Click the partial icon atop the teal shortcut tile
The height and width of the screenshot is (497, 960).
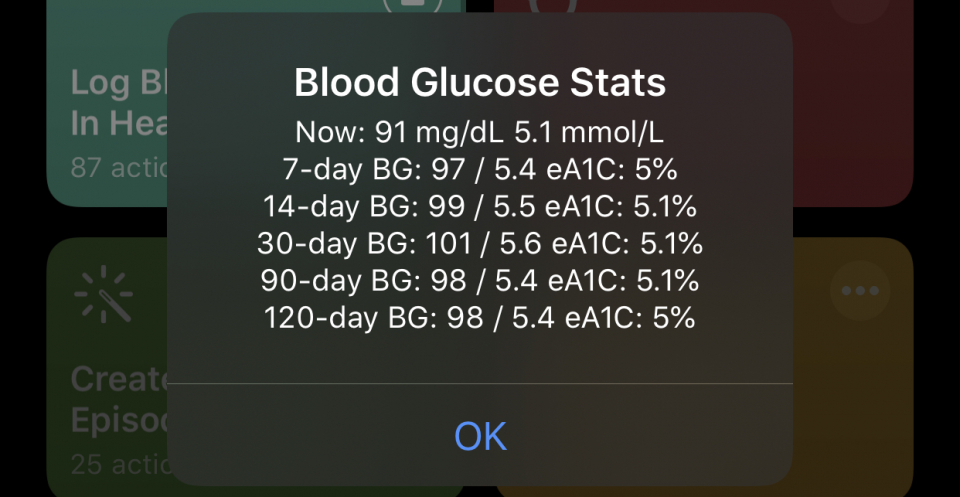pyautogui.click(x=413, y=6)
